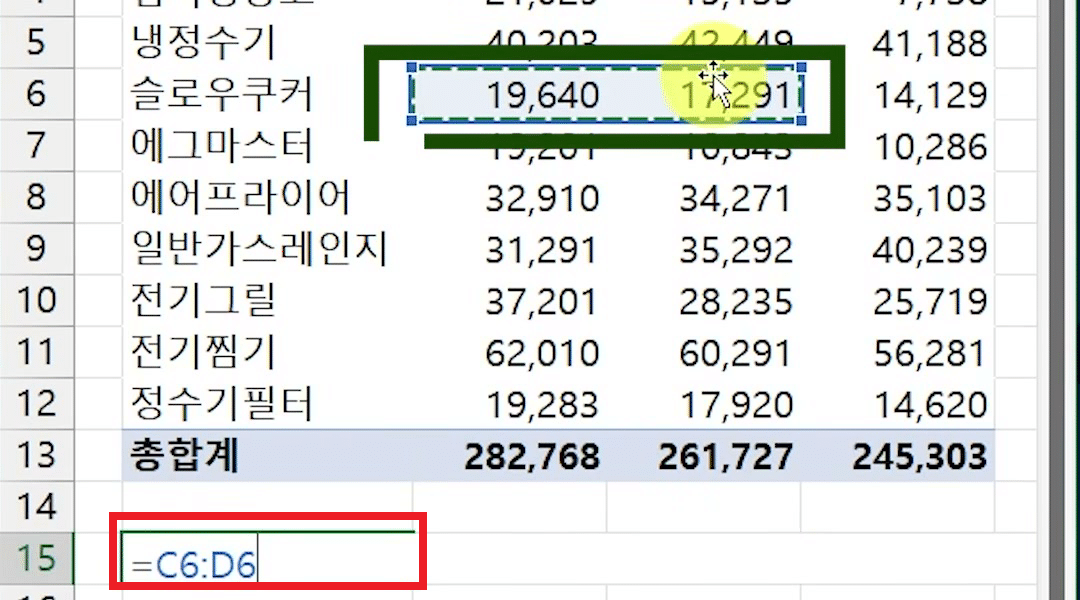The width and height of the screenshot is (1080, 600).
Task: Click the cell with value 19,283
Action: pyautogui.click(x=510, y=404)
